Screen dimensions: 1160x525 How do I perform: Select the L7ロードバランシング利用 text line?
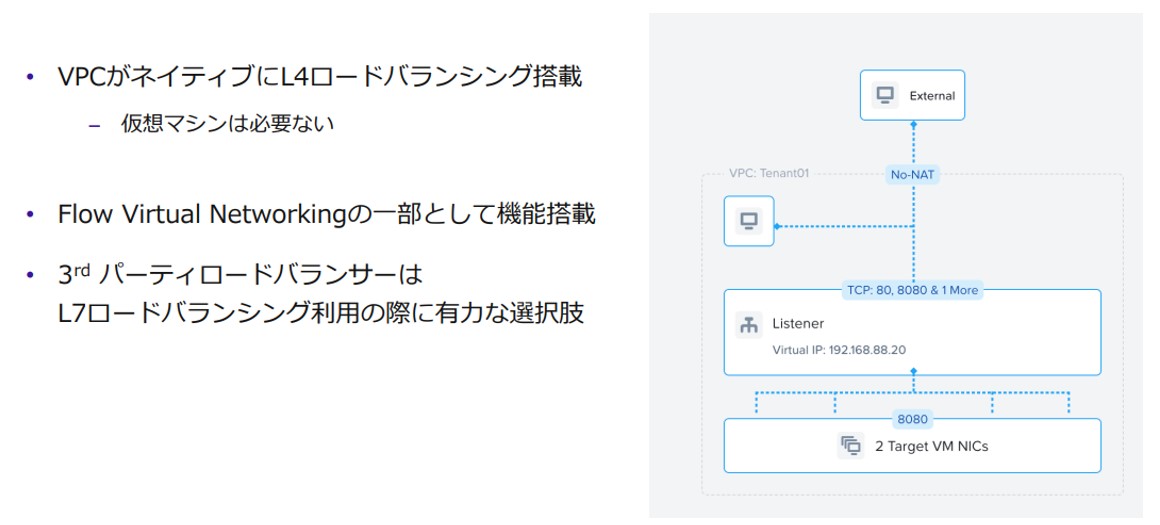click(320, 312)
